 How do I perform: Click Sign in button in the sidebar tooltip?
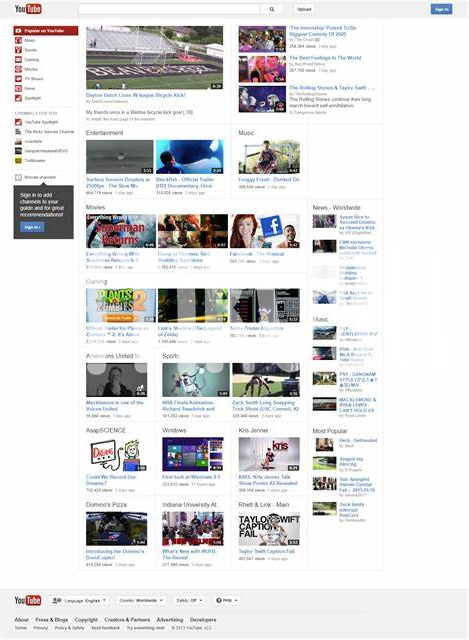click(32, 227)
